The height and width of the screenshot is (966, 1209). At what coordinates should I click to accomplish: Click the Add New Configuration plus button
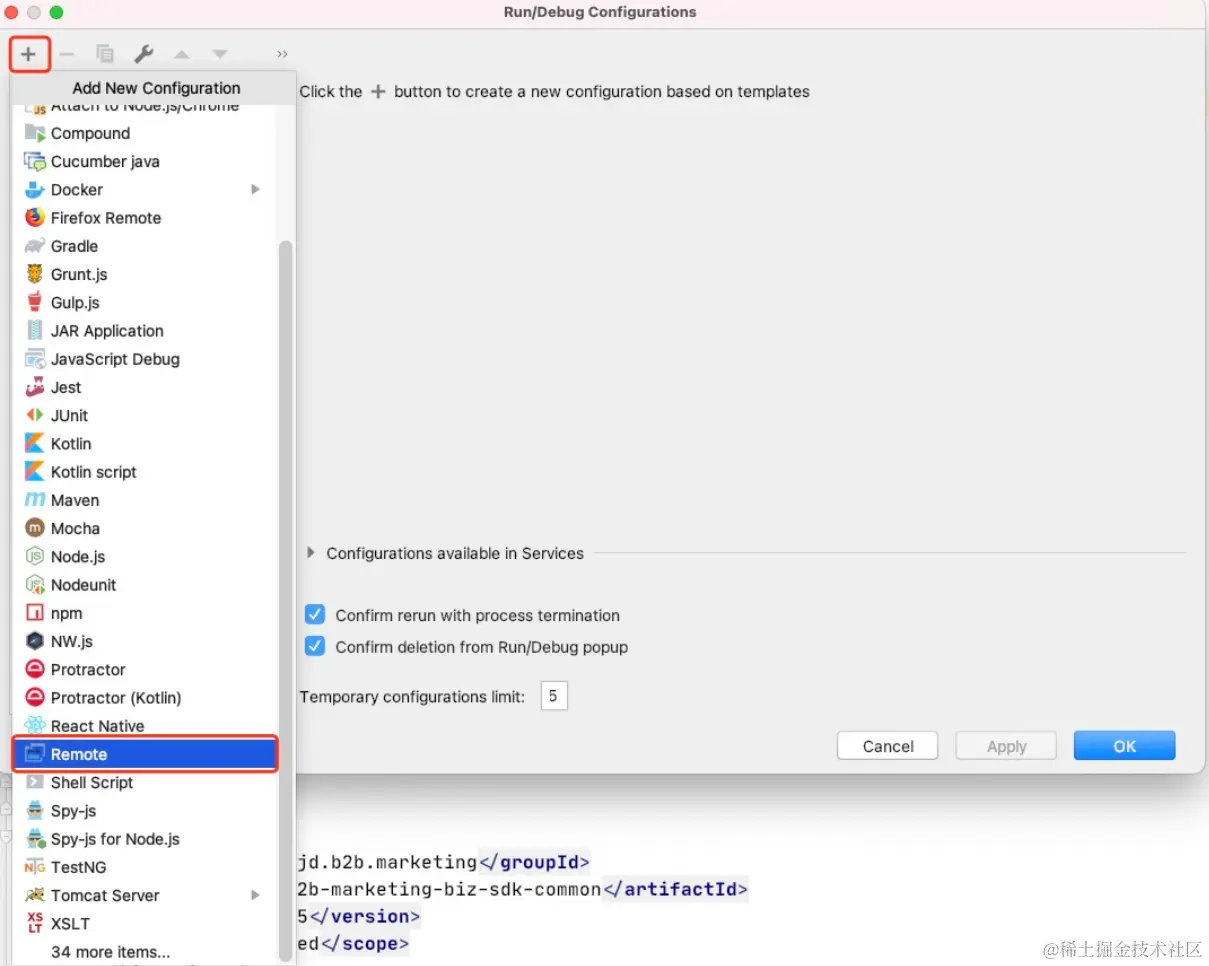click(x=29, y=54)
